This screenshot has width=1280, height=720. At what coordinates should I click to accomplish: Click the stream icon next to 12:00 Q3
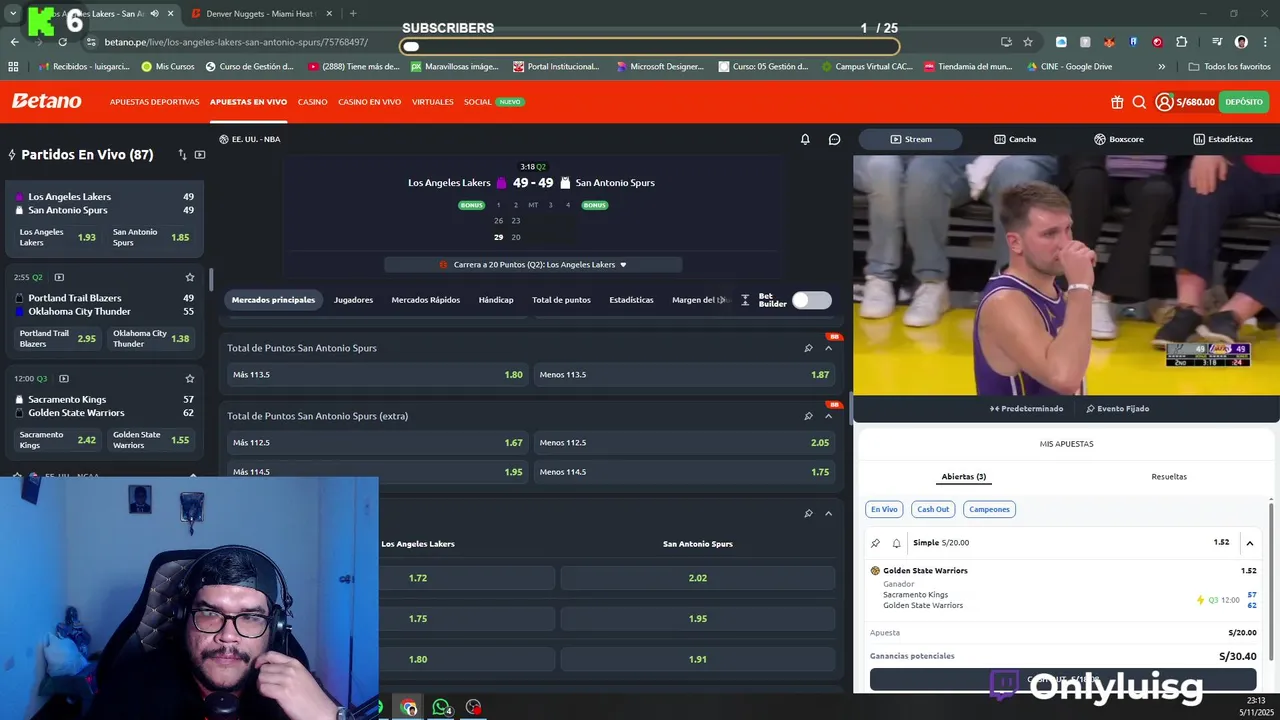coord(64,379)
